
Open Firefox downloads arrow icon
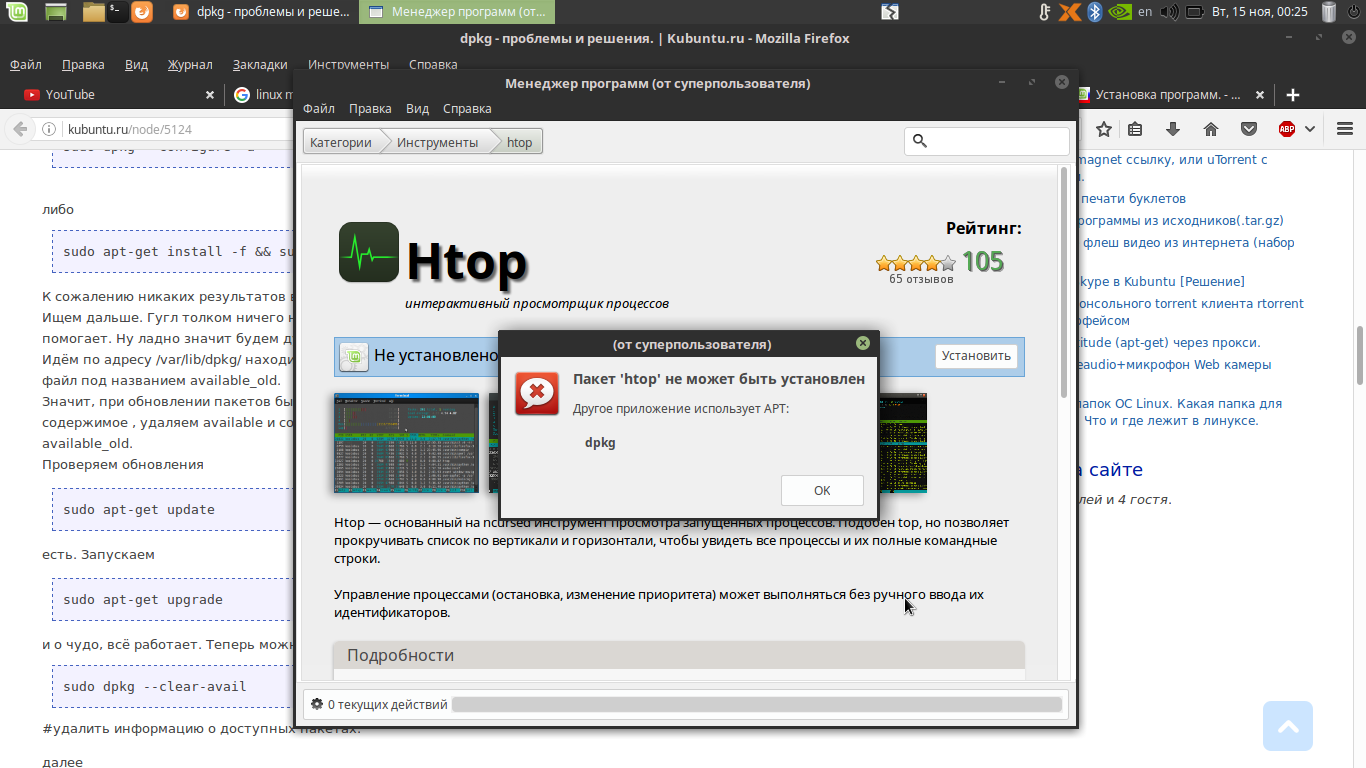point(1173,129)
